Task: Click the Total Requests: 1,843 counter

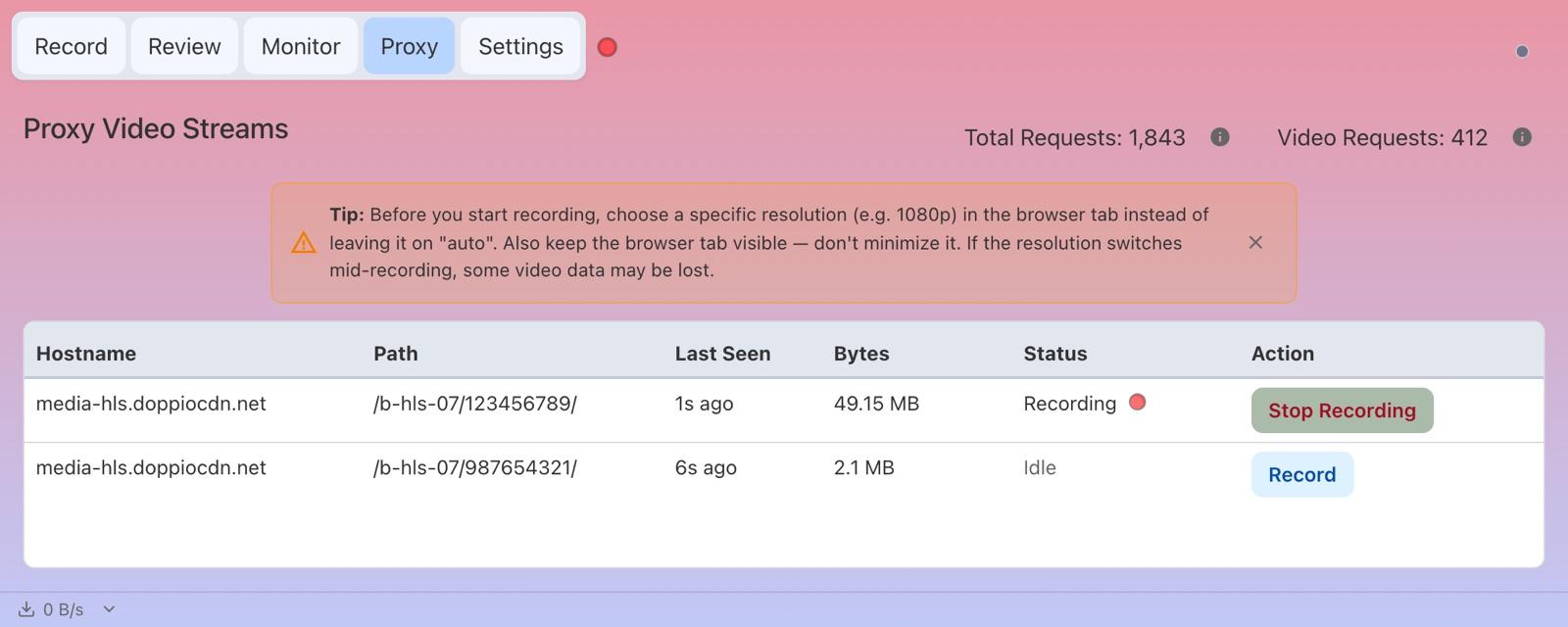Action: [x=1075, y=137]
